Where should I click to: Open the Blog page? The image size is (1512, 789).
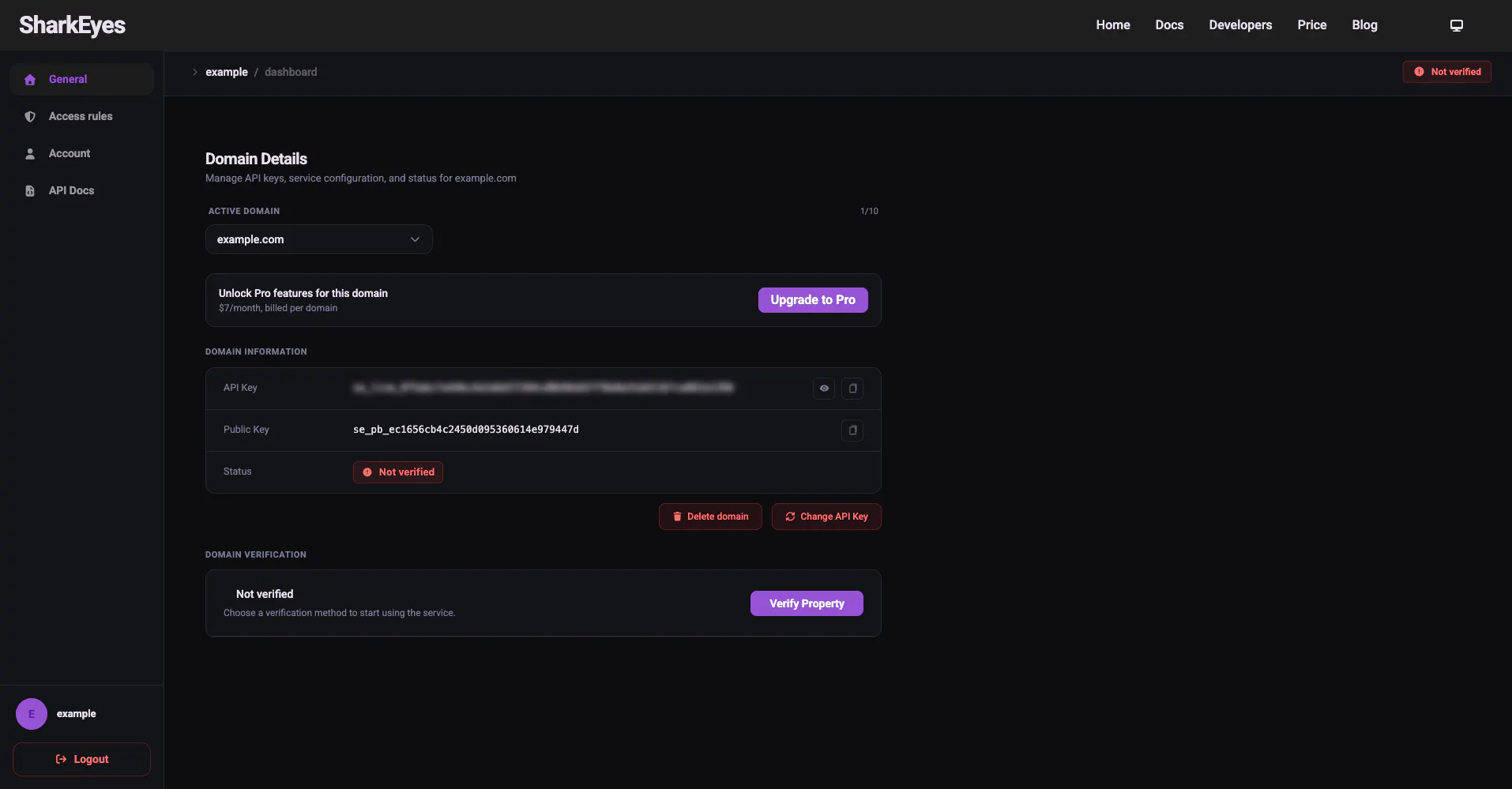(x=1364, y=25)
